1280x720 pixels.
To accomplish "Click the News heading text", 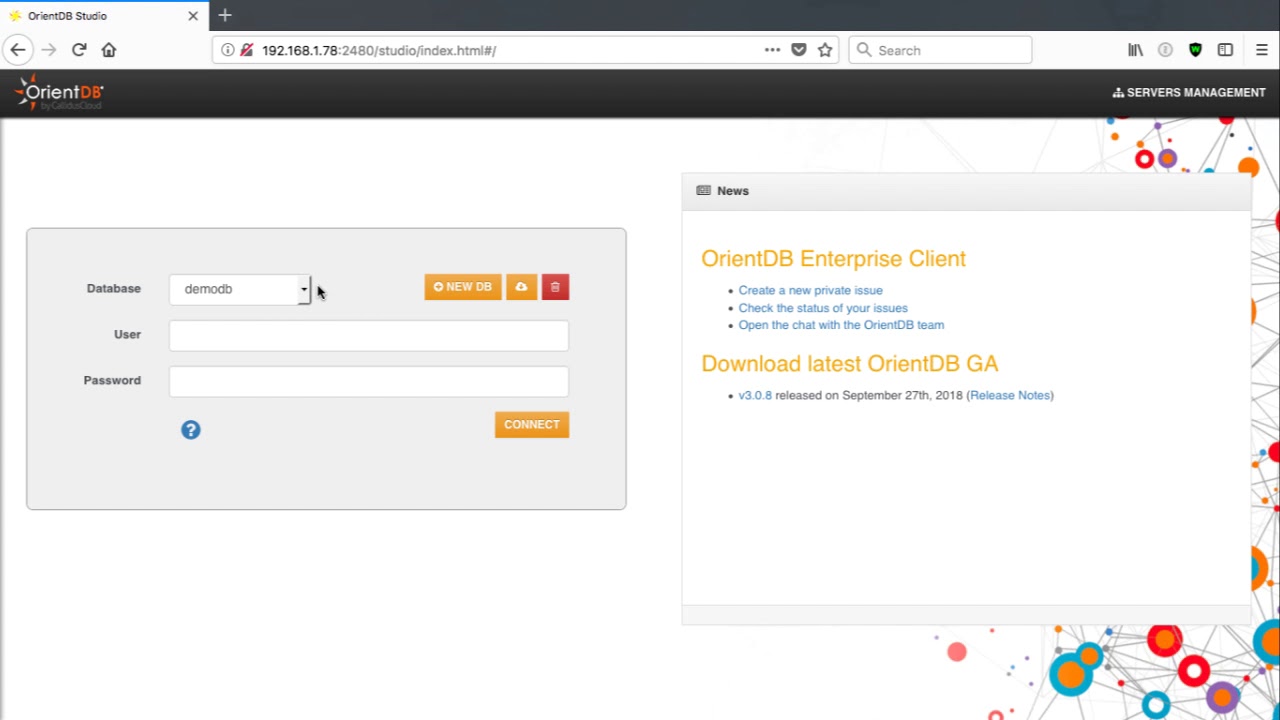I will (x=733, y=191).
